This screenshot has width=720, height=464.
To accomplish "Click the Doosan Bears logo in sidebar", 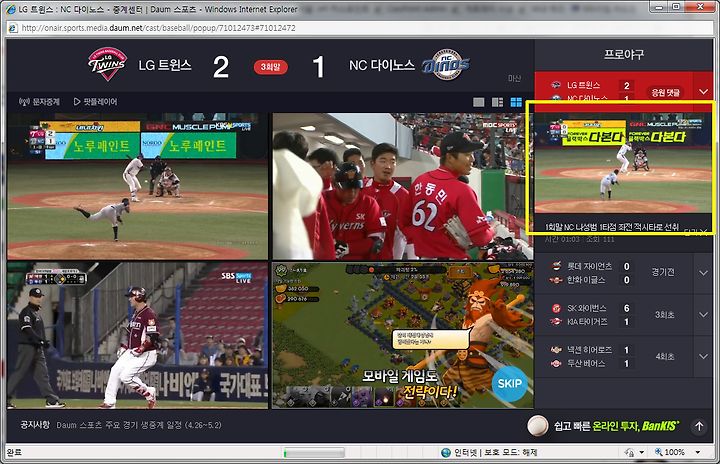I will click(x=556, y=363).
